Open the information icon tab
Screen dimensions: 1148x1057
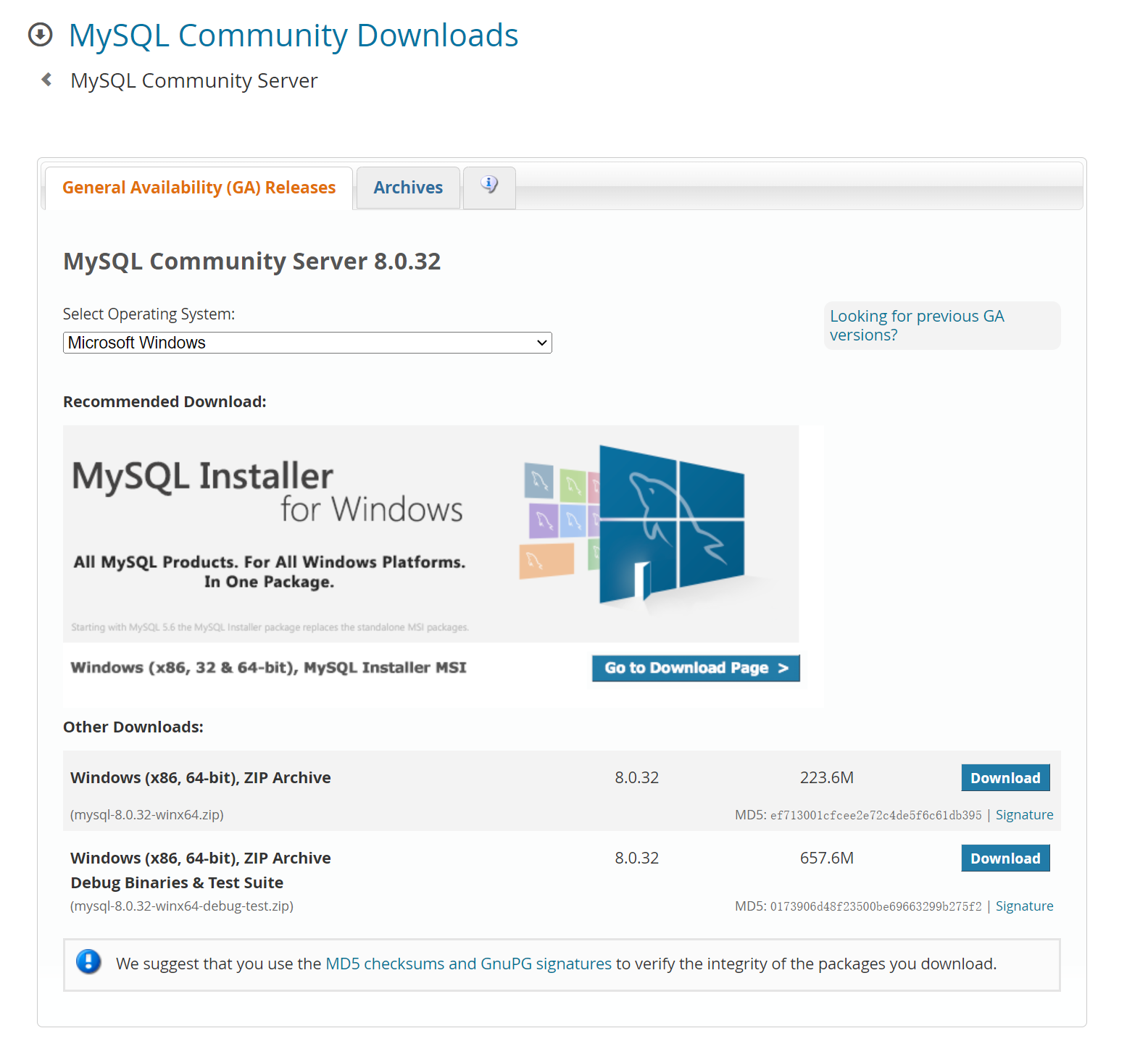[x=489, y=186]
